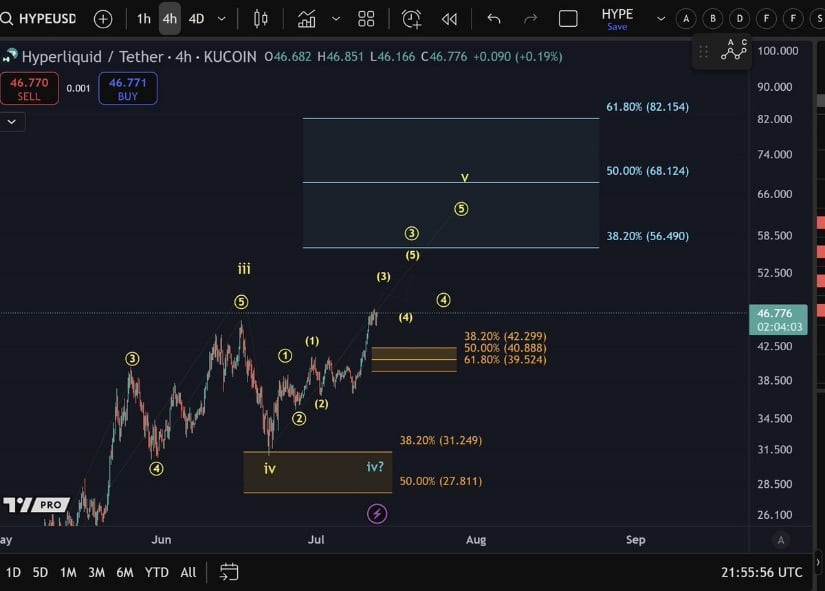Save the HYPE chart layout
This screenshot has width=825, height=591.
click(x=617, y=27)
